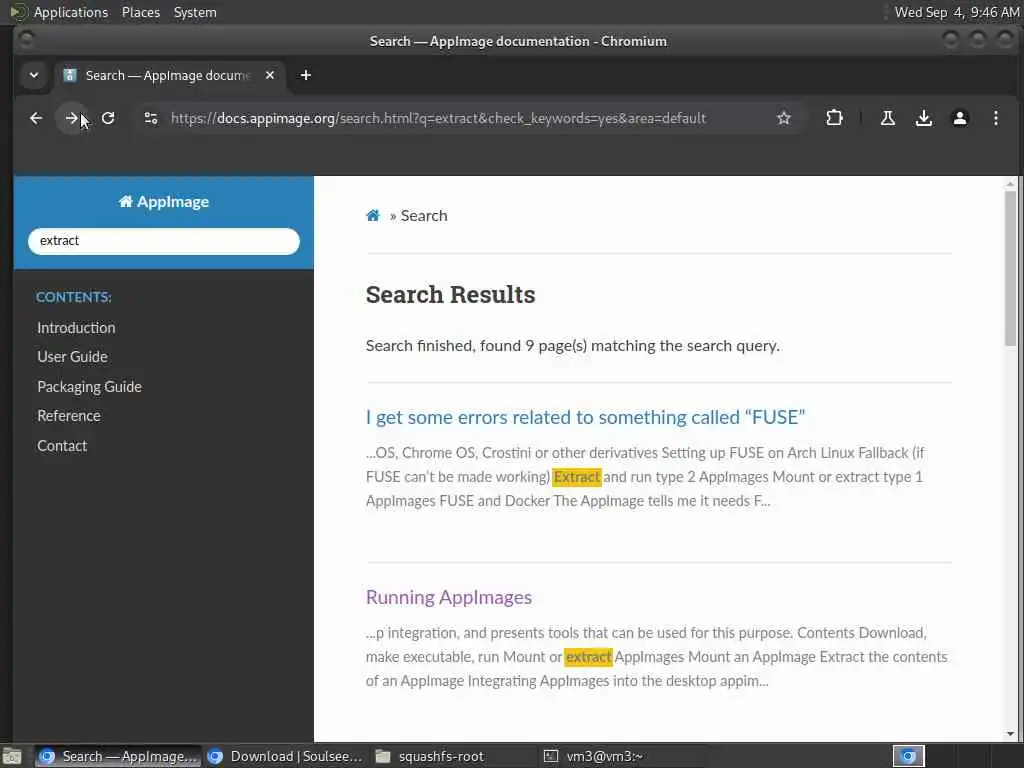Open the Running AppImages search result
This screenshot has height=768, width=1024.
[449, 598]
